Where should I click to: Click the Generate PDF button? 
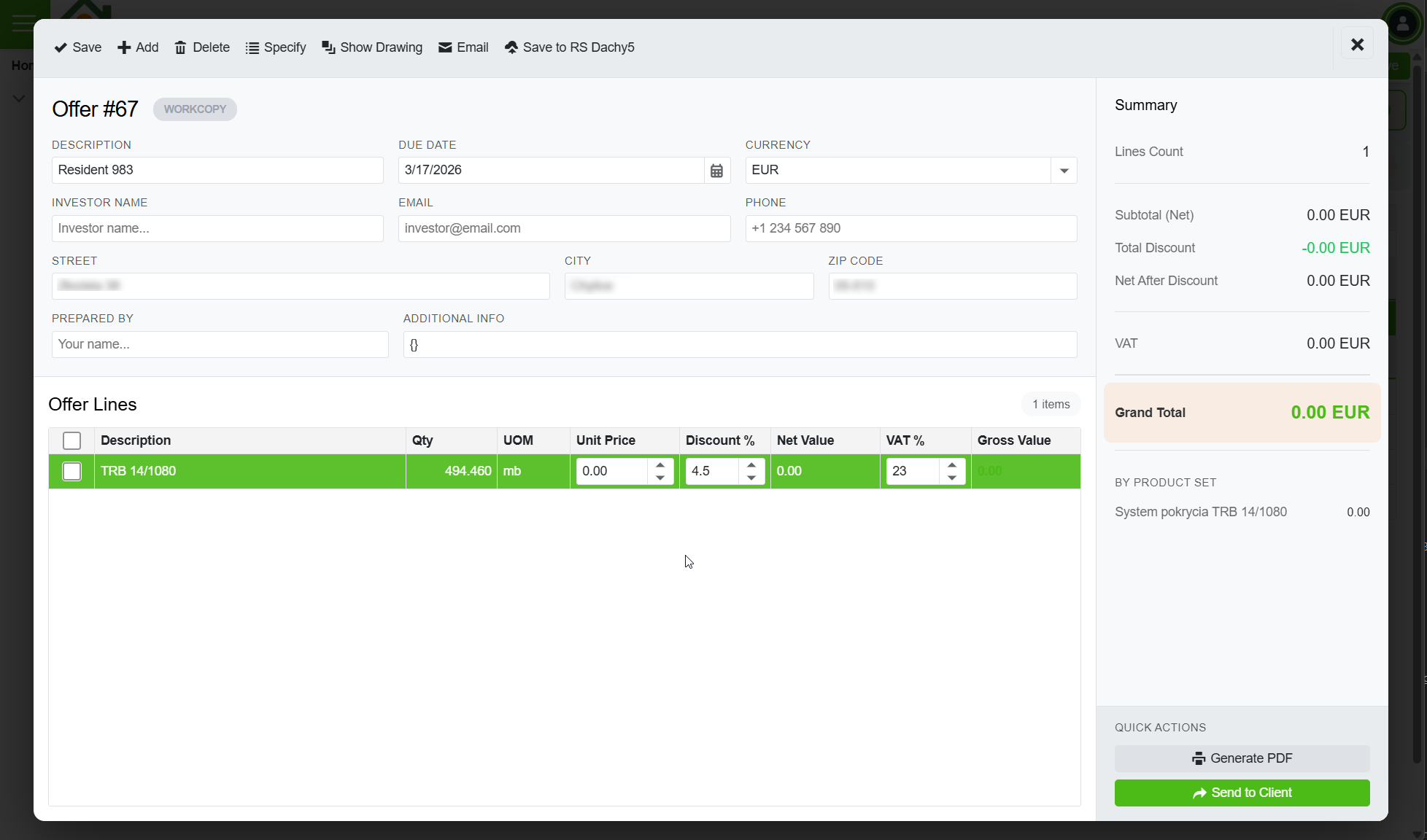pos(1242,758)
